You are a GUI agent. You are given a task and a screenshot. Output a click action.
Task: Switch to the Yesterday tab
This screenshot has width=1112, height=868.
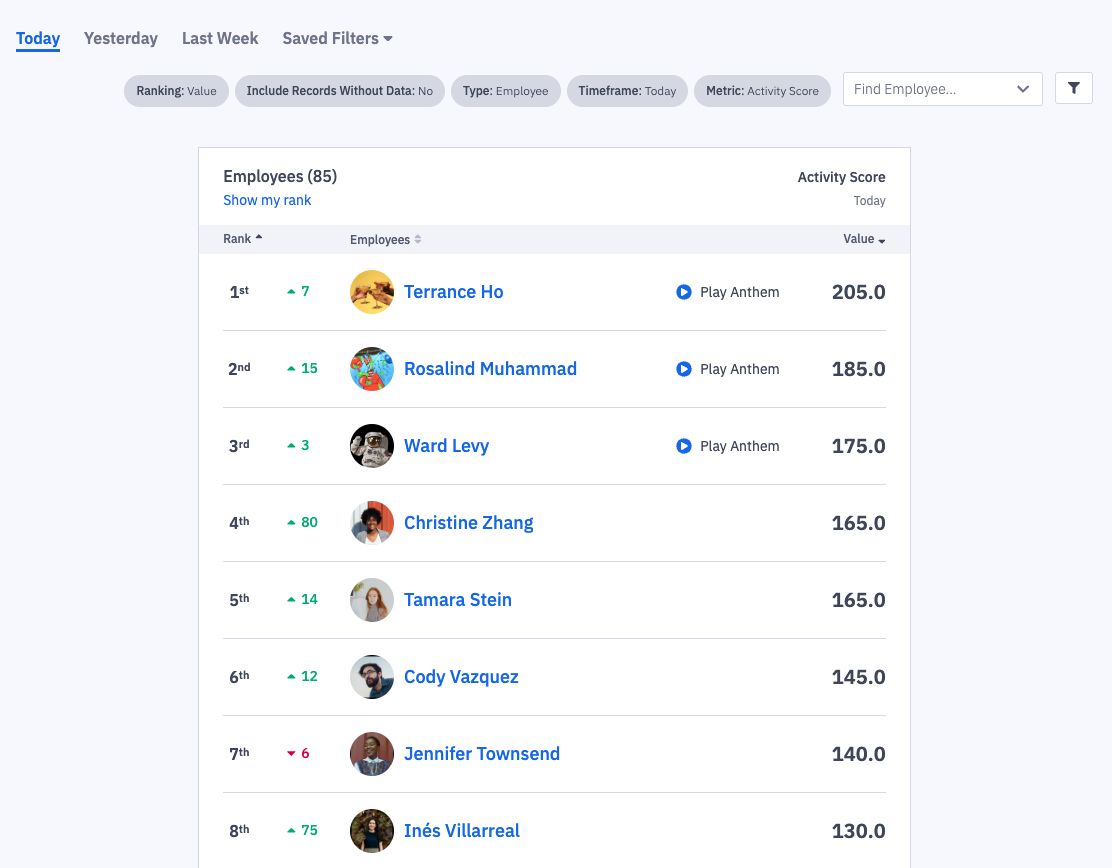point(120,38)
